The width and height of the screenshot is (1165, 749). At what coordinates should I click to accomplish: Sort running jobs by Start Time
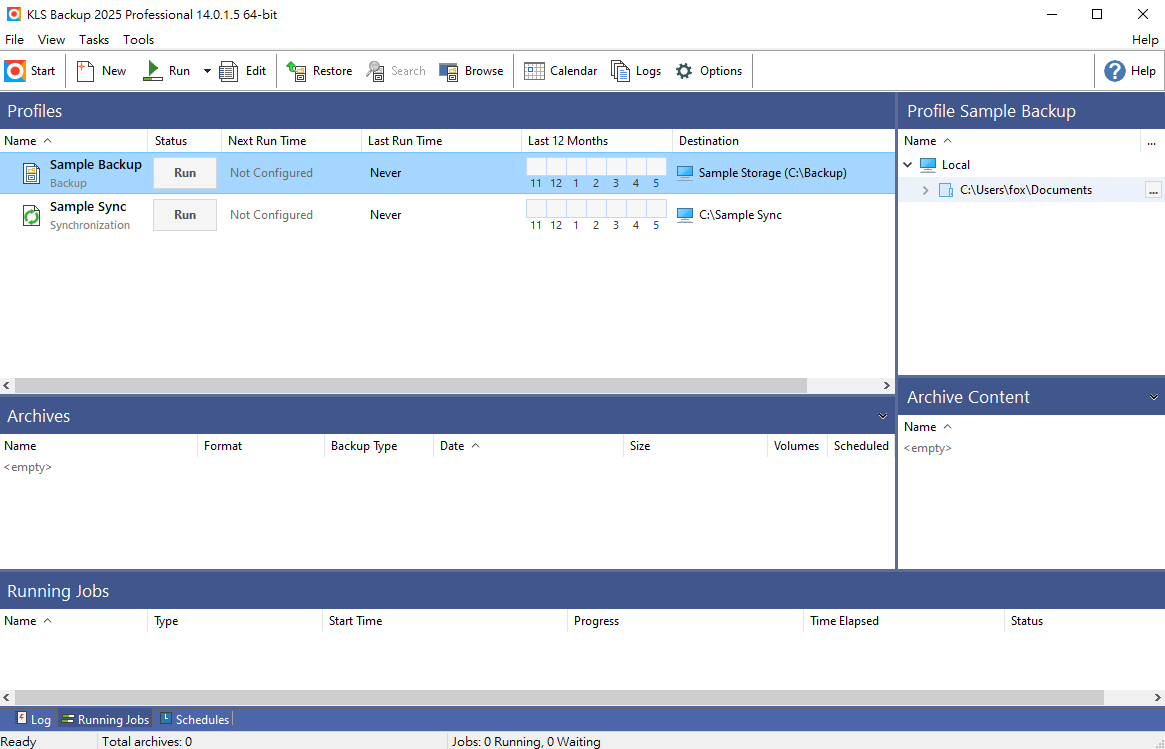(444, 621)
